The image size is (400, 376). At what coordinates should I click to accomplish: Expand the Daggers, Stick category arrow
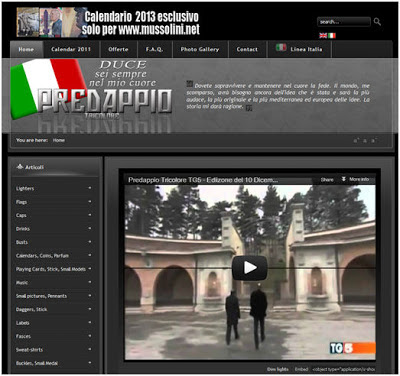pos(90,309)
